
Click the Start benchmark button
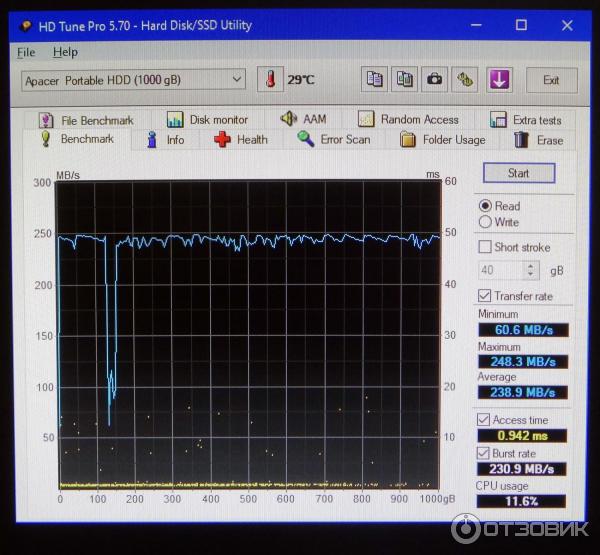point(519,173)
